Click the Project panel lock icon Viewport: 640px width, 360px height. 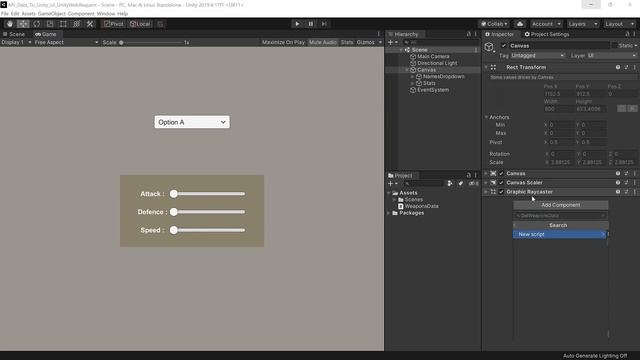[469, 175]
